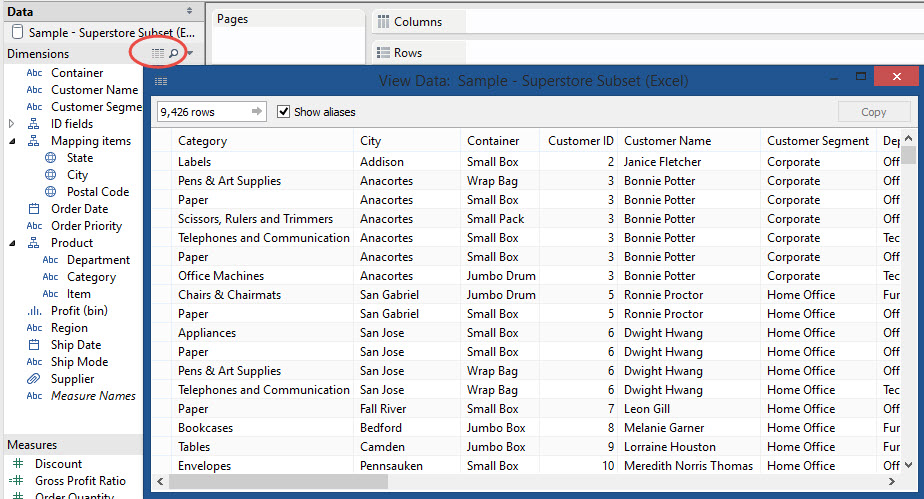924x499 pixels.
Task: Toggle the Show aliases checkbox
Action: click(283, 111)
